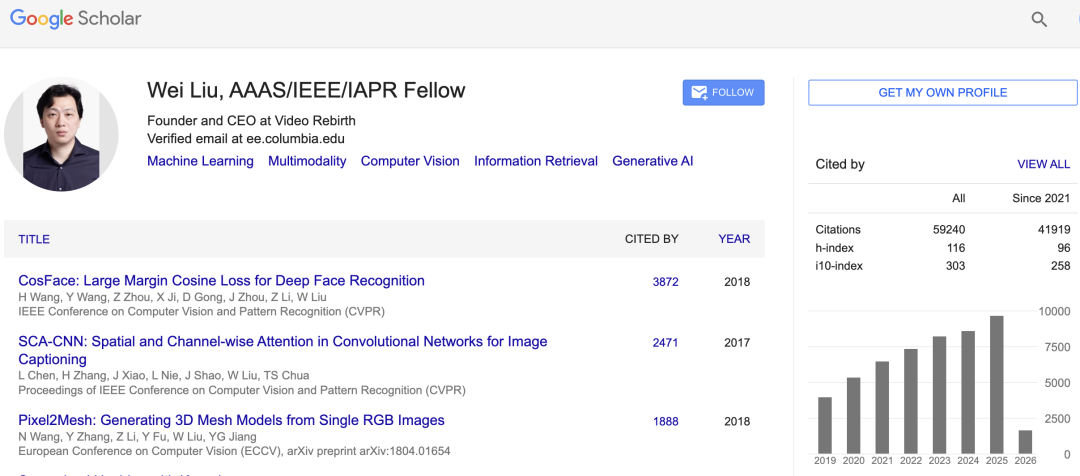Click the 2025 bar in citations chart
The width and height of the screenshot is (1080, 476).
coord(996,384)
